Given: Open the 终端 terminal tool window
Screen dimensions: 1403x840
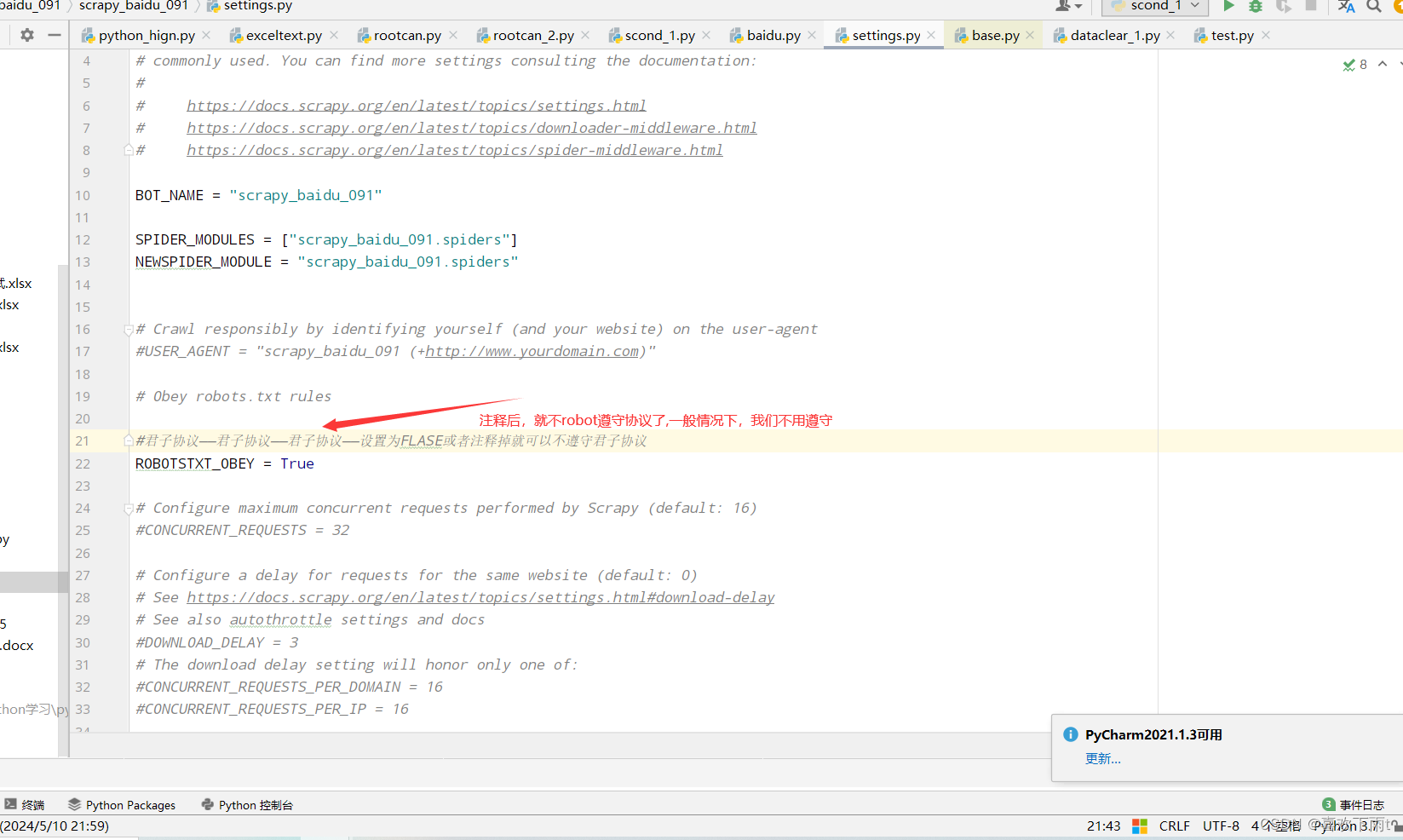Looking at the screenshot, I should pyautogui.click(x=25, y=804).
